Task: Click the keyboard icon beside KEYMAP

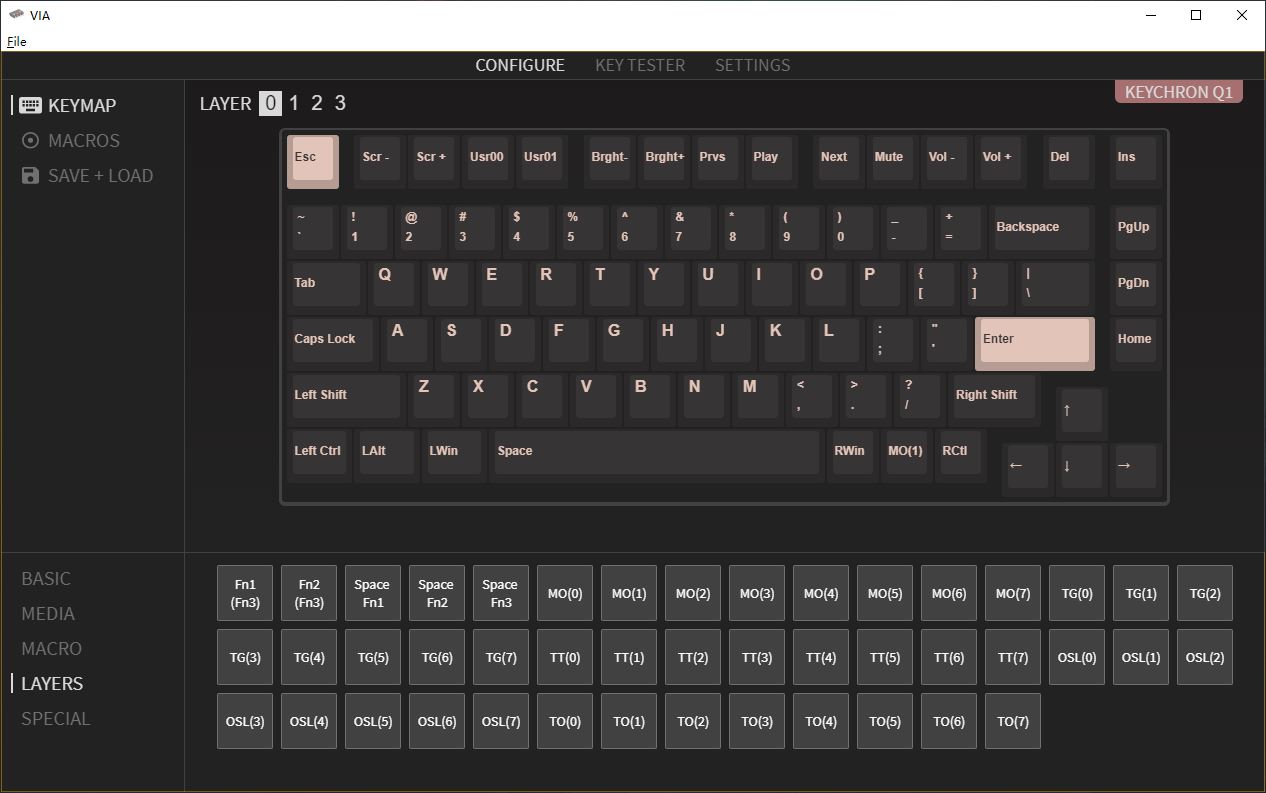Action: point(30,105)
